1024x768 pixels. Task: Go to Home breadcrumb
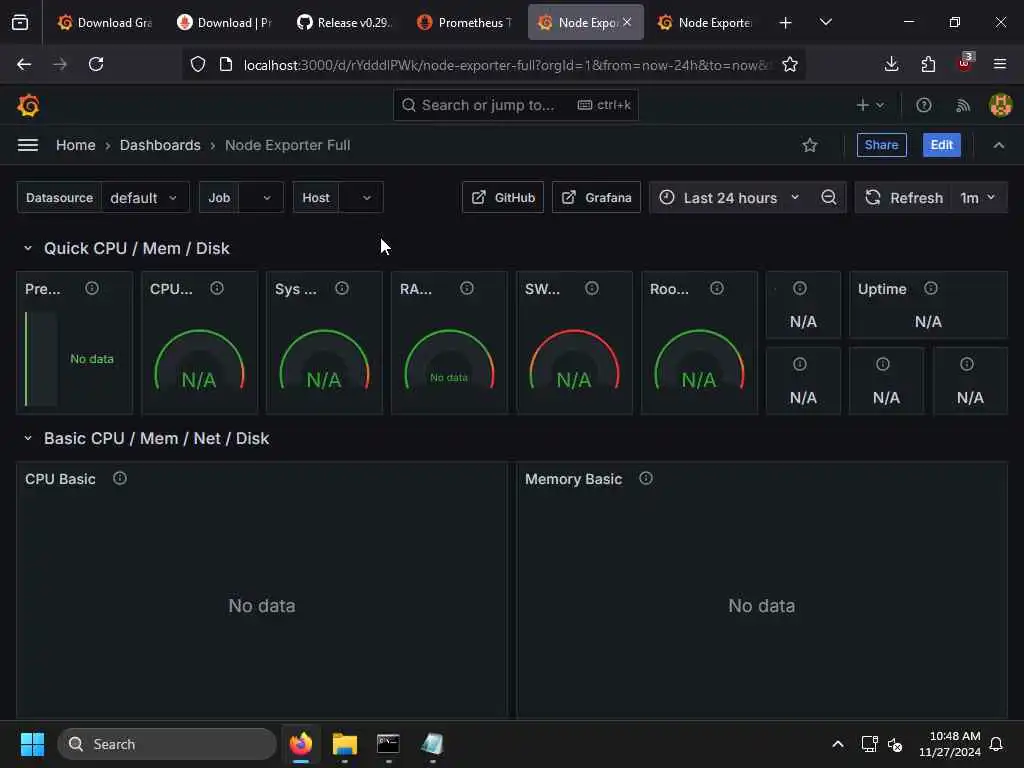76,145
